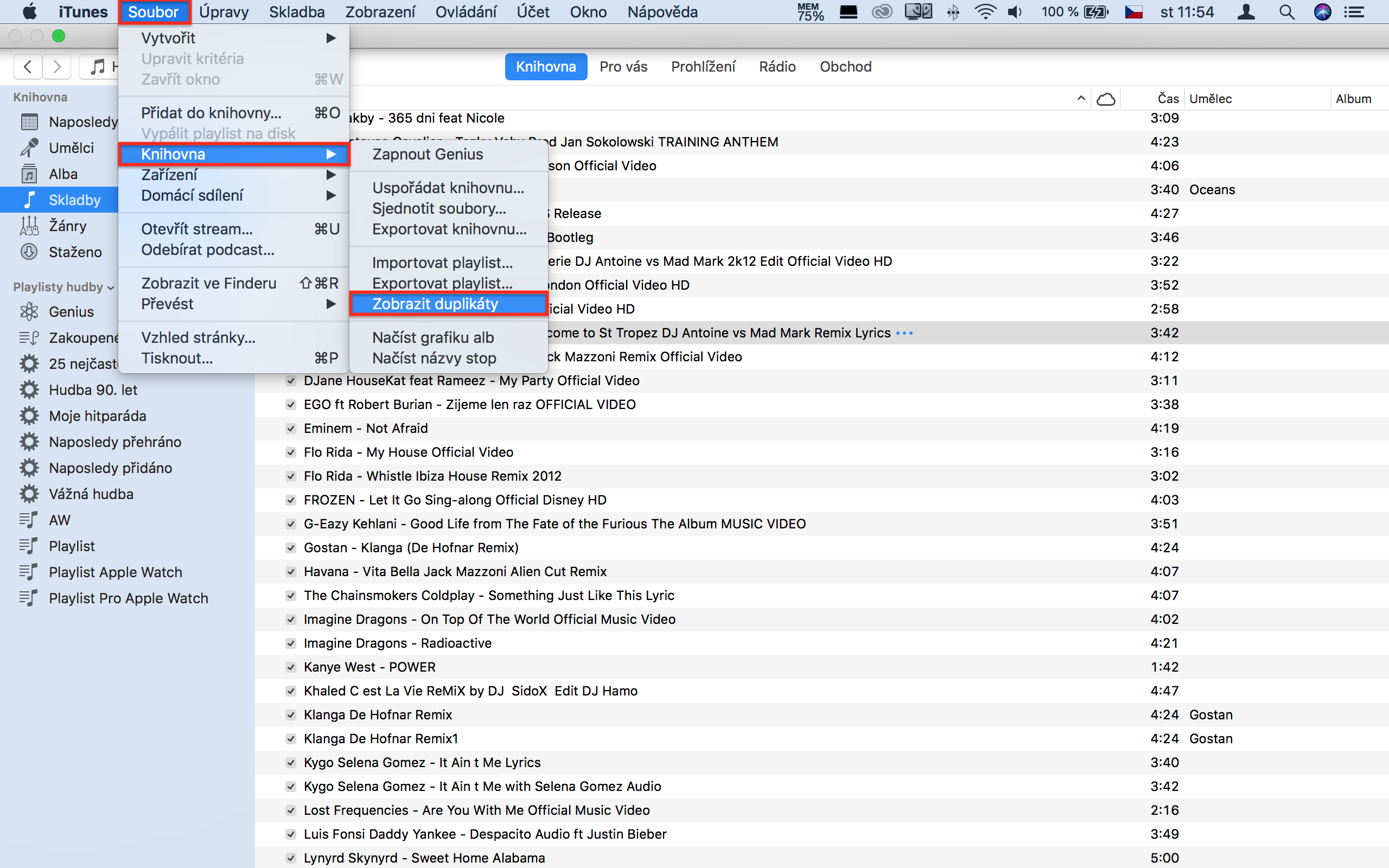Switch to the Rádio tab
Screen dimensions: 1389x868
777,67
